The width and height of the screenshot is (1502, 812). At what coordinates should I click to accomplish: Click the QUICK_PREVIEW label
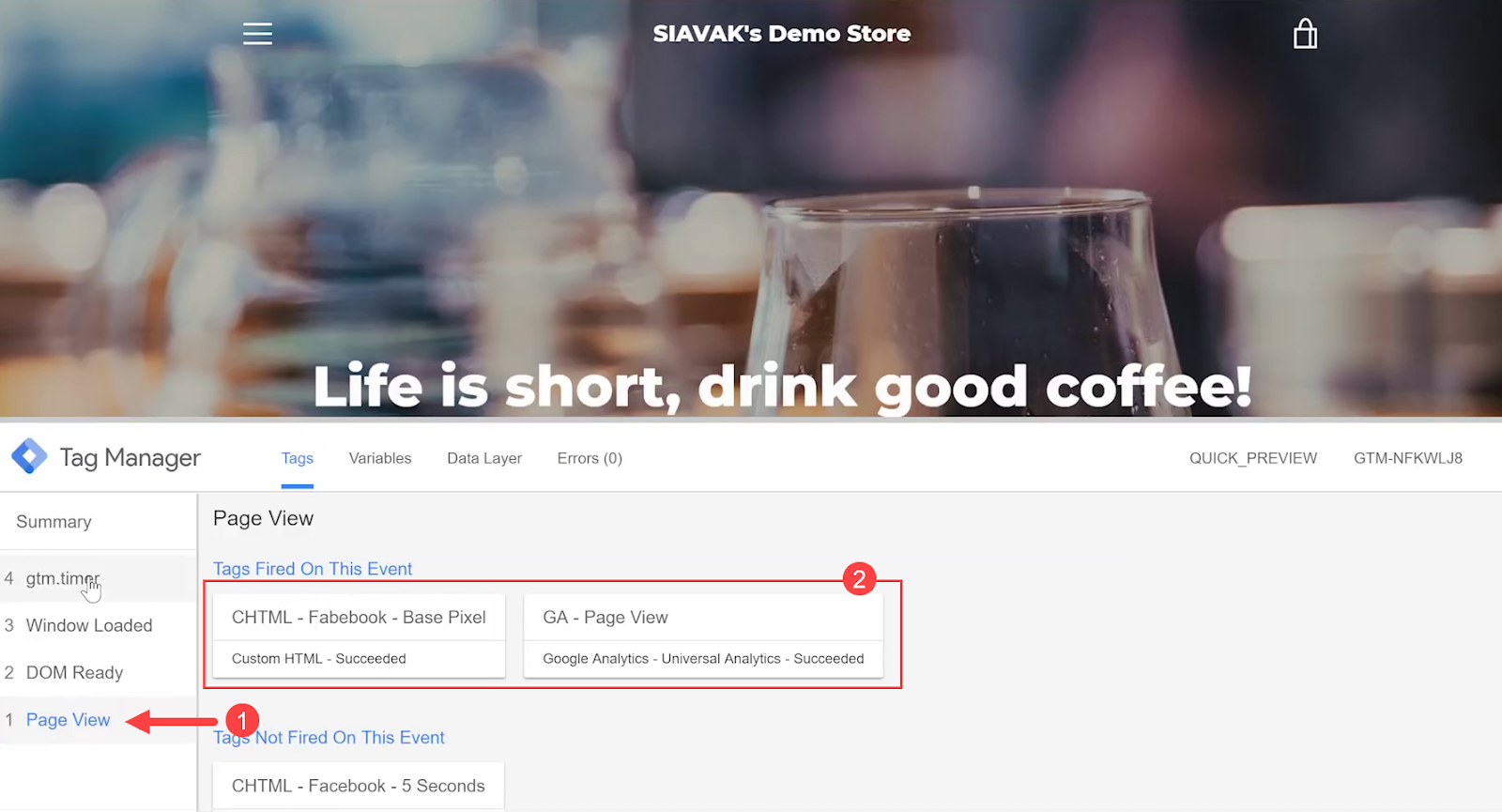pyautogui.click(x=1253, y=458)
